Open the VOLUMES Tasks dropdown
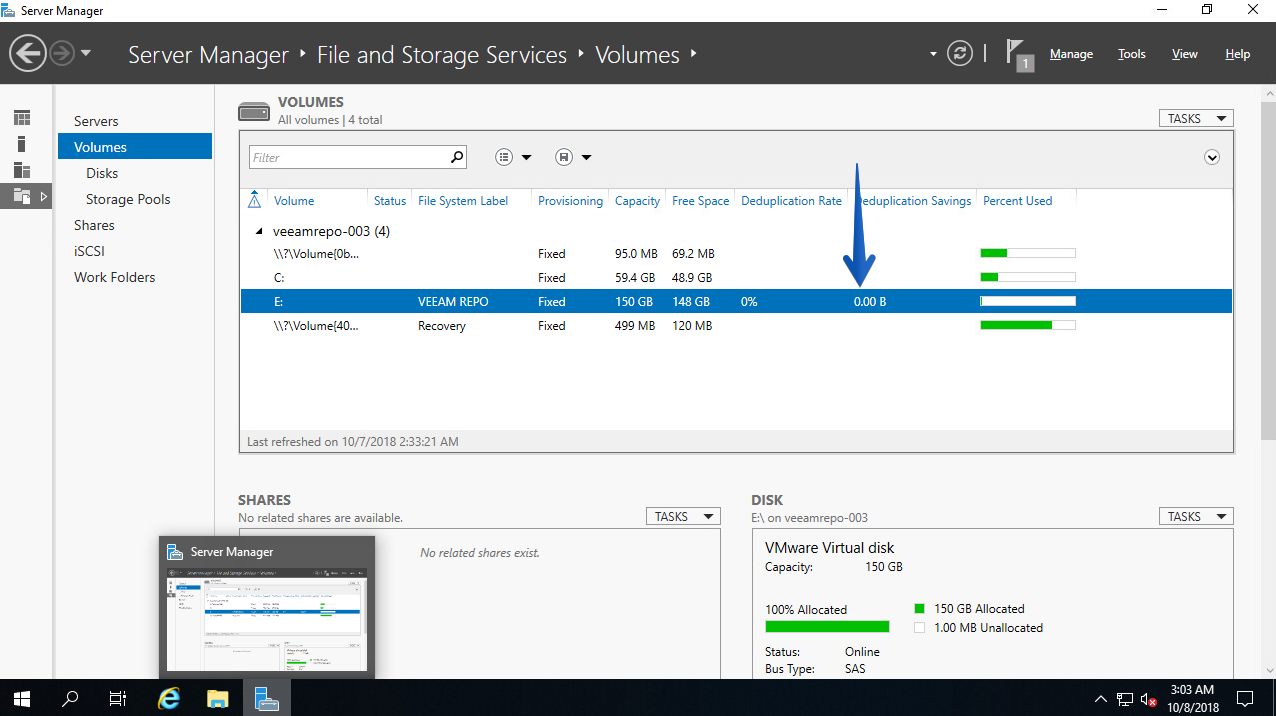Screen dimensions: 1276x716 pyautogui.click(x=1195, y=118)
